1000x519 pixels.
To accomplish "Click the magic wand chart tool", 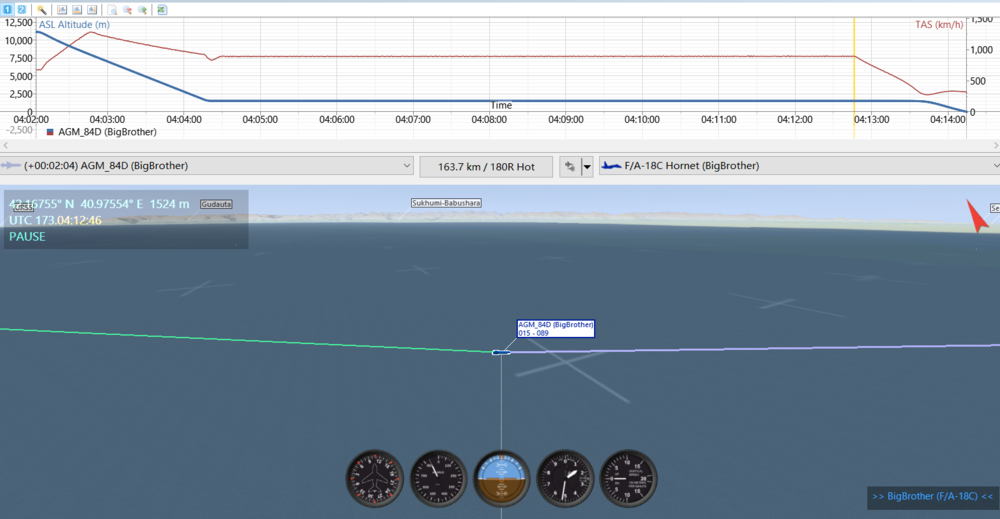I will (x=42, y=9).
